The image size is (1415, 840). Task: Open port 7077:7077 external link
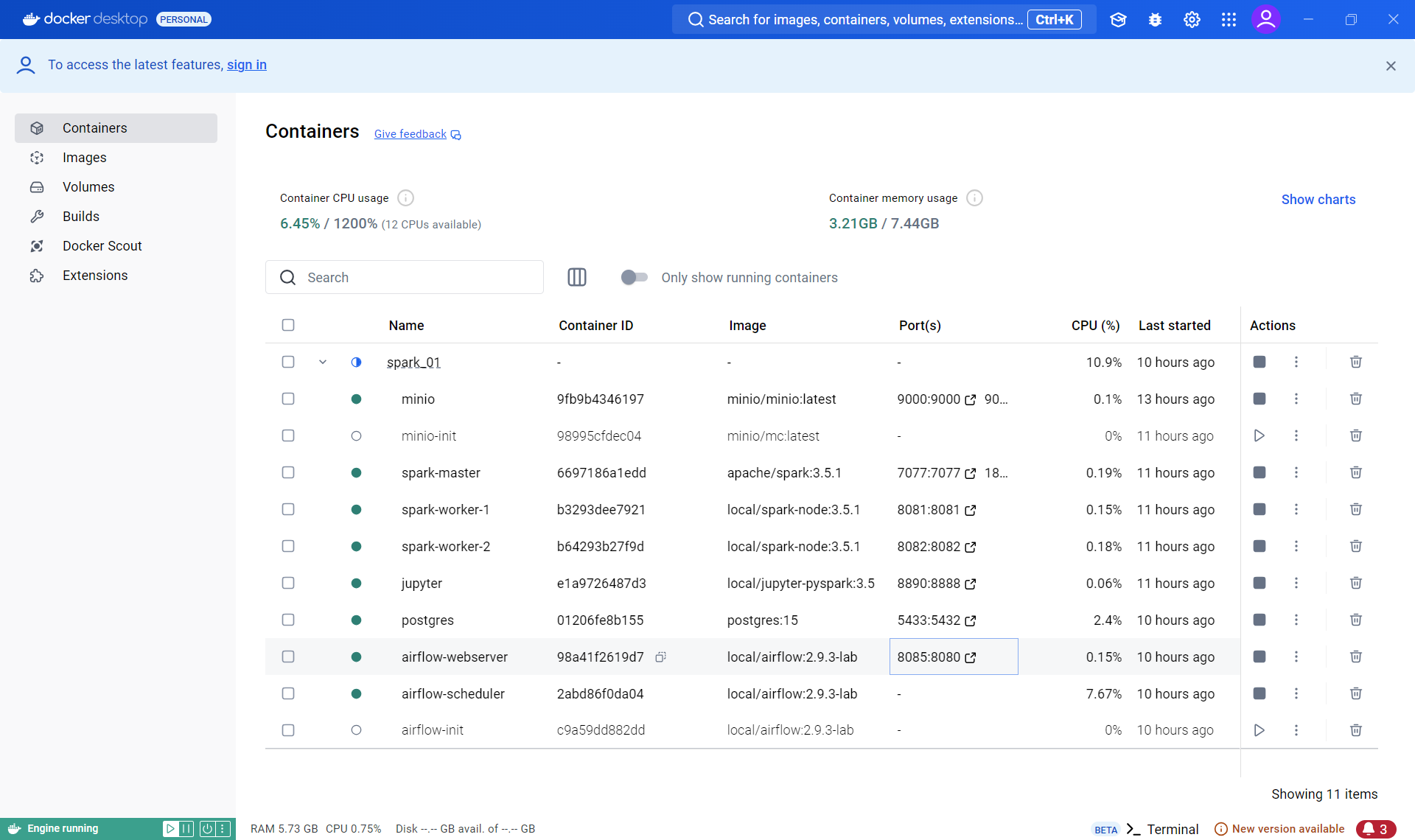pos(971,473)
